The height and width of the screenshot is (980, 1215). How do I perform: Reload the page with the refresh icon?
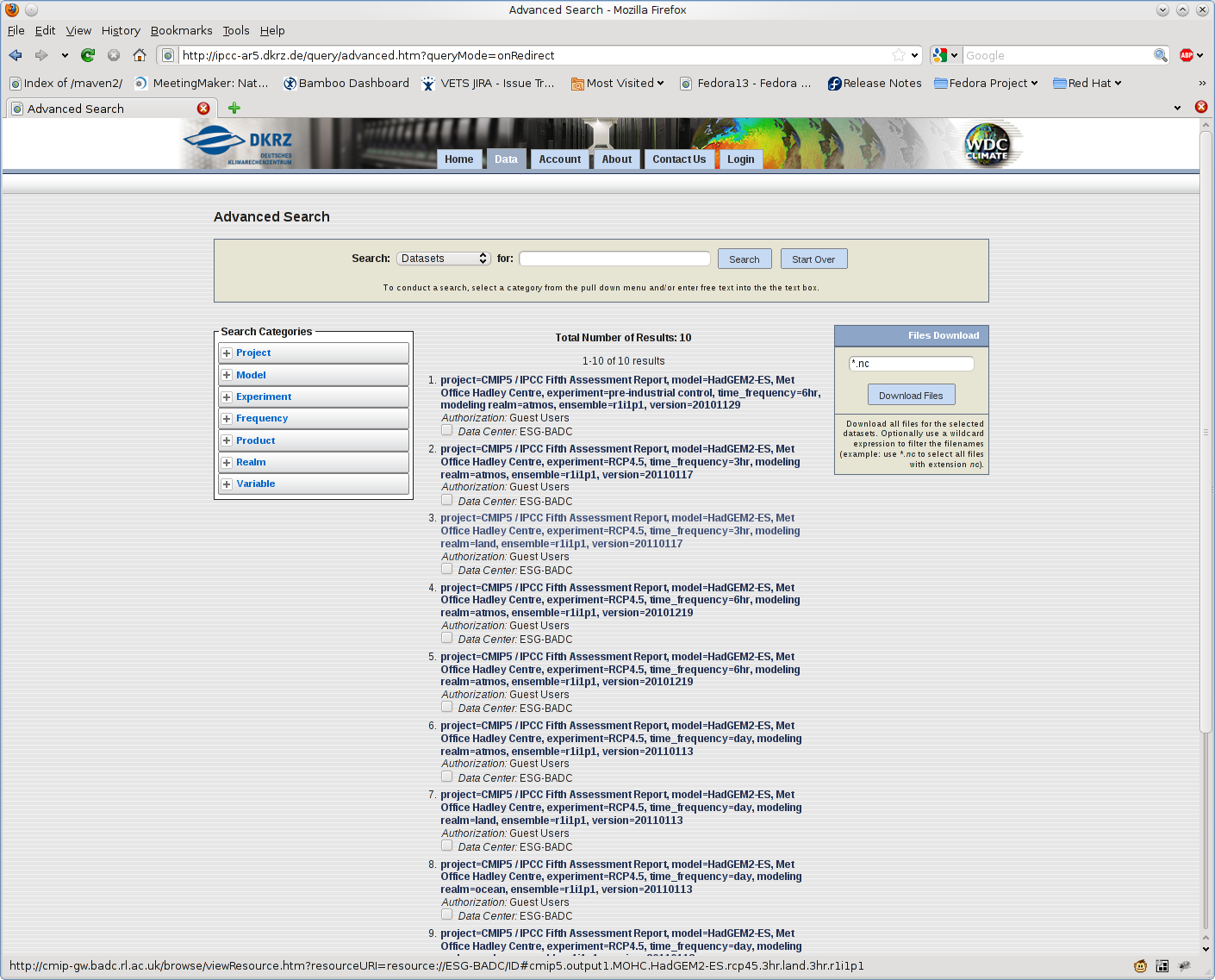coord(88,55)
